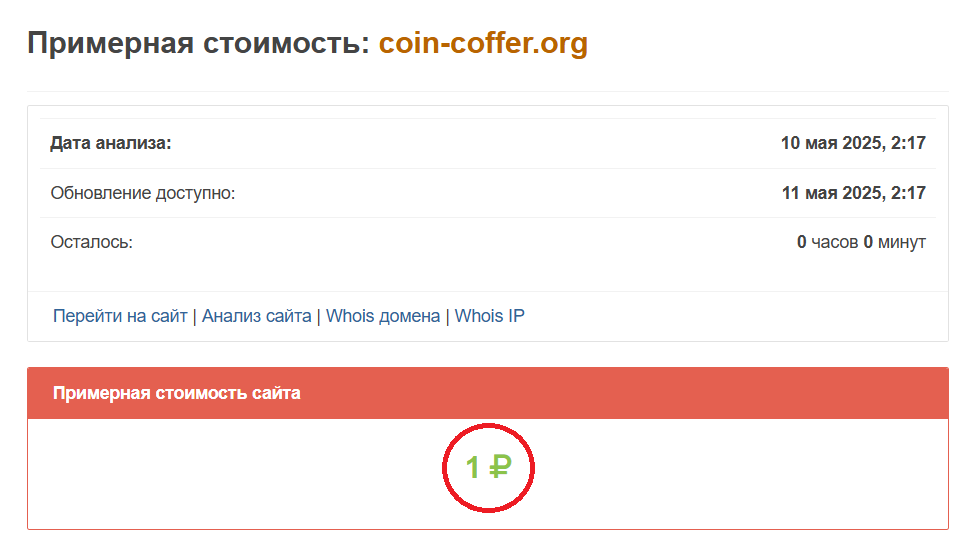Open the Whois IP link
Image resolution: width=957 pixels, height=546 pixels.
[x=490, y=316]
